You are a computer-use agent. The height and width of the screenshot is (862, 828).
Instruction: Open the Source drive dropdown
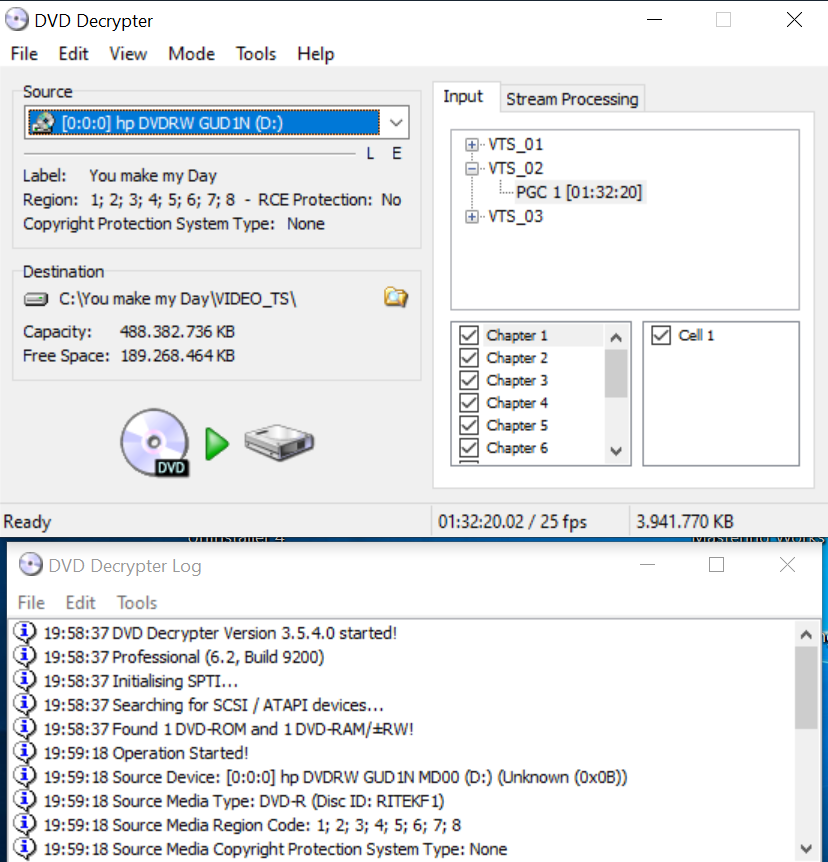coord(396,123)
